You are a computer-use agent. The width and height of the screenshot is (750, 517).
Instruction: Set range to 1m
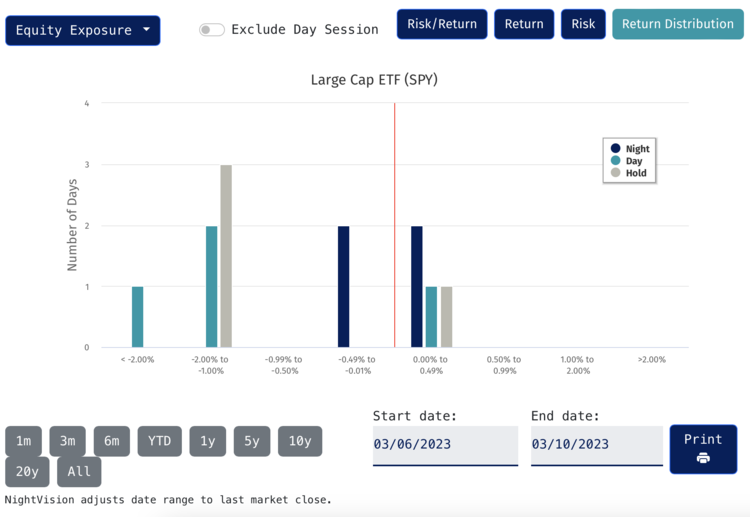23,441
